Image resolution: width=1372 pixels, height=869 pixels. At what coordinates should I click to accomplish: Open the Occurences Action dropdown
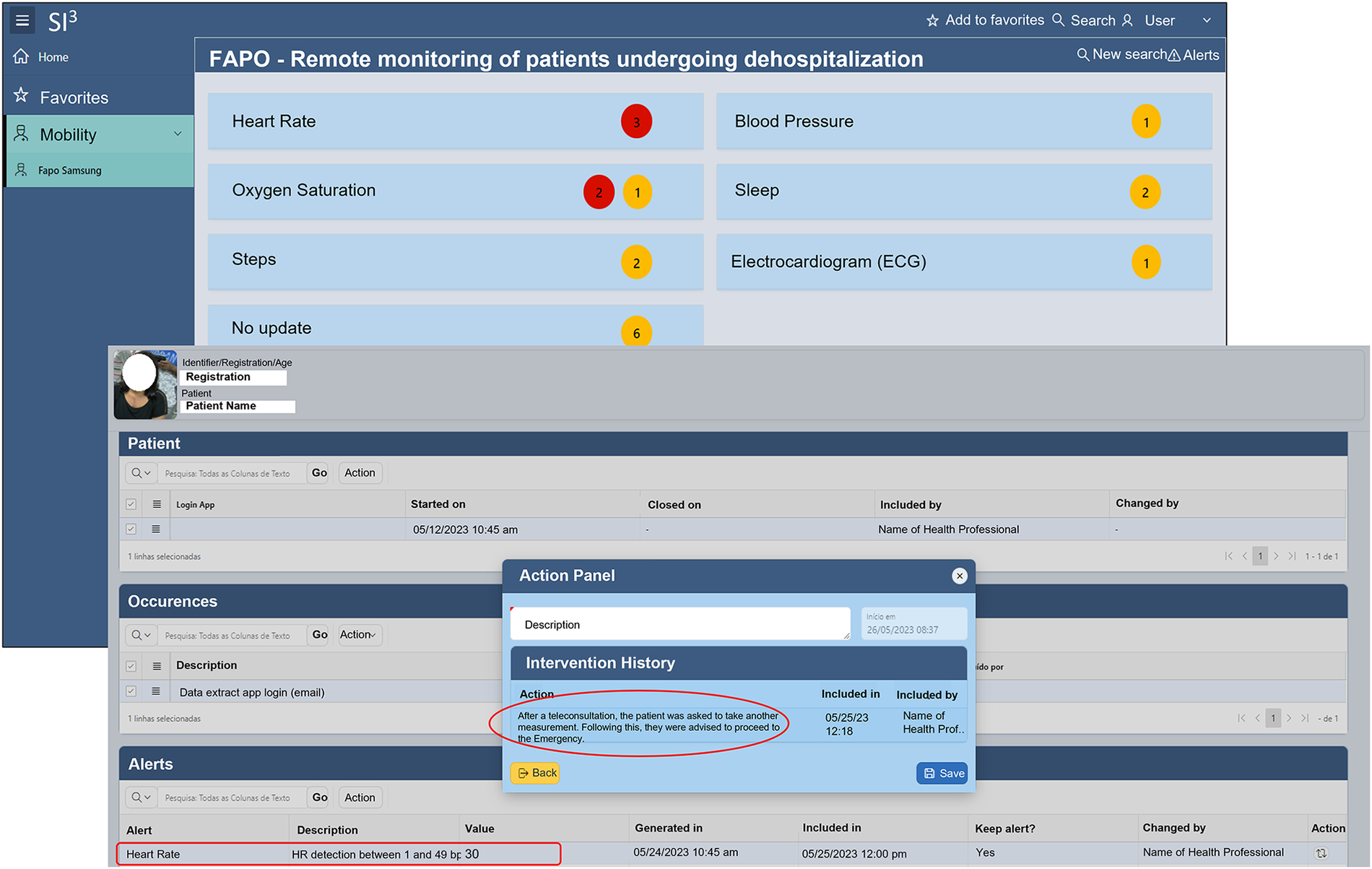359,635
